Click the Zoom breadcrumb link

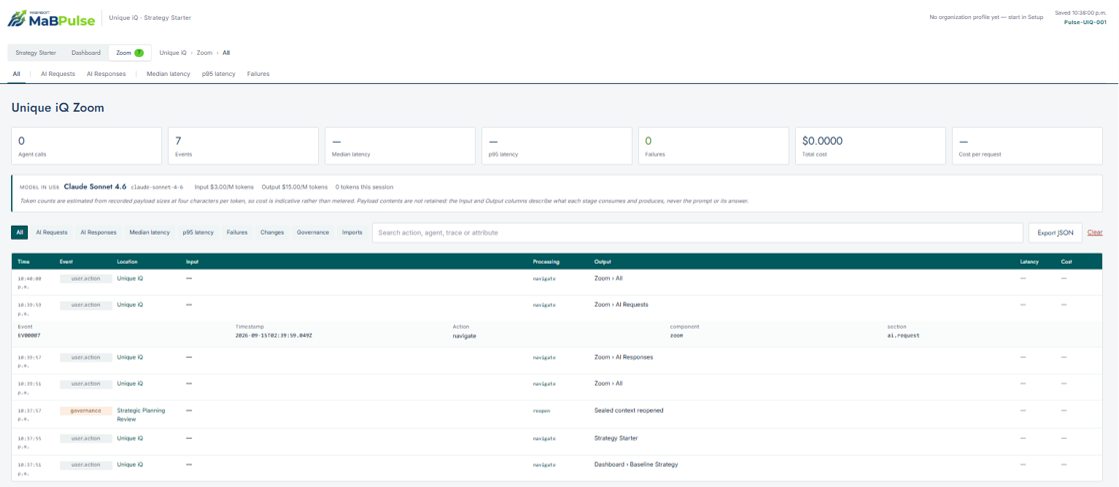point(204,53)
